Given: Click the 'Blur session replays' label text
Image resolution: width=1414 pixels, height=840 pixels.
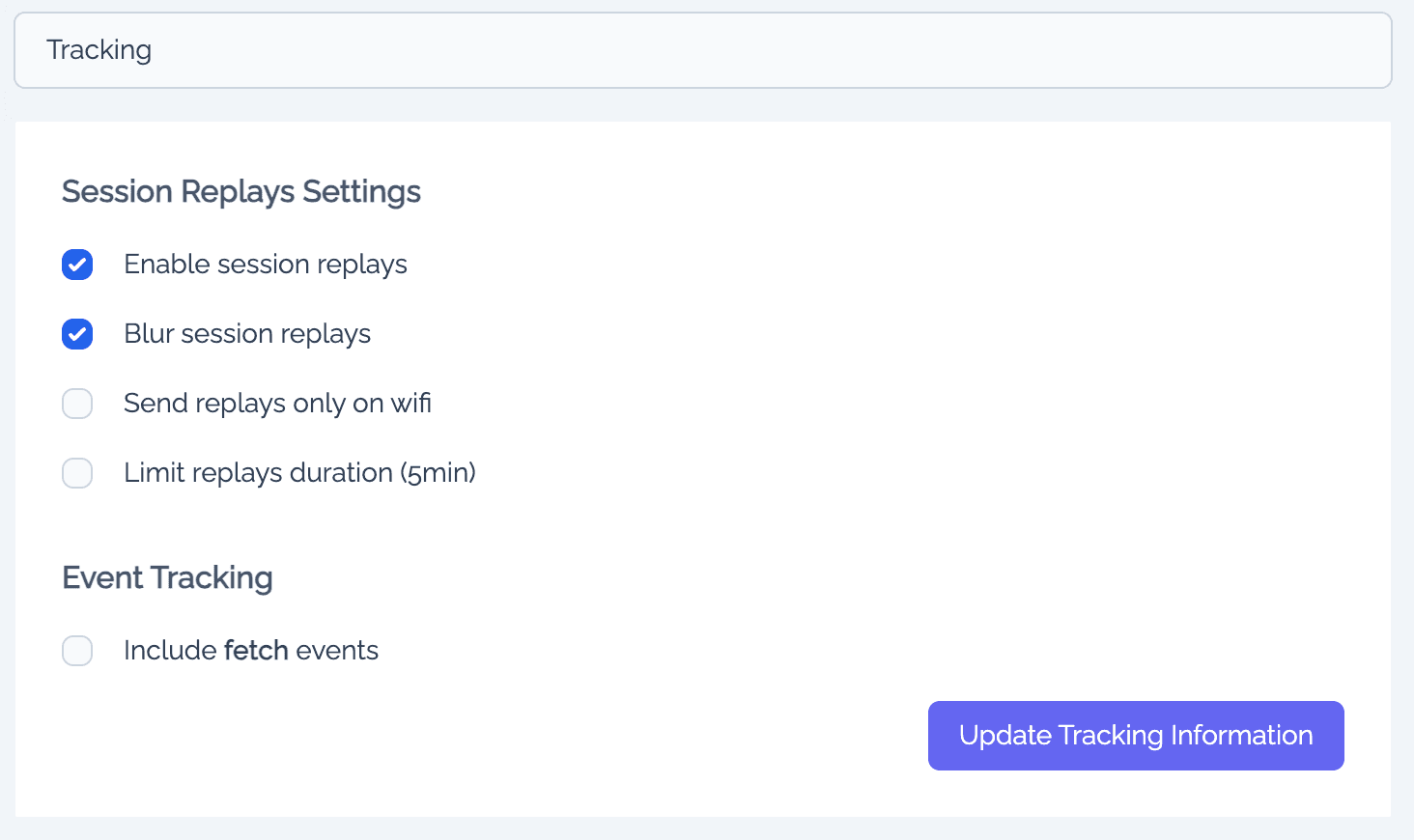Looking at the screenshot, I should pos(247,334).
